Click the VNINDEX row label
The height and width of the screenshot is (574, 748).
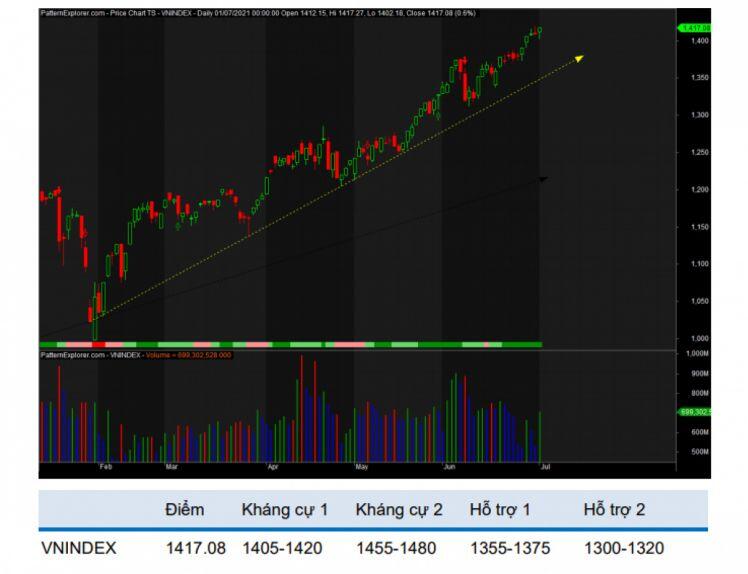79,548
